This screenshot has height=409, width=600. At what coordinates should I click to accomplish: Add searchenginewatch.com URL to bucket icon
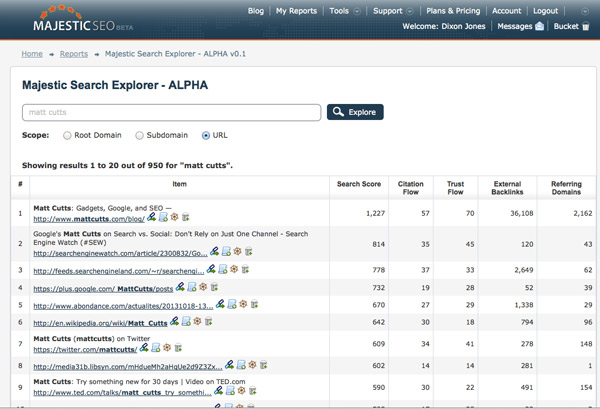[249, 251]
